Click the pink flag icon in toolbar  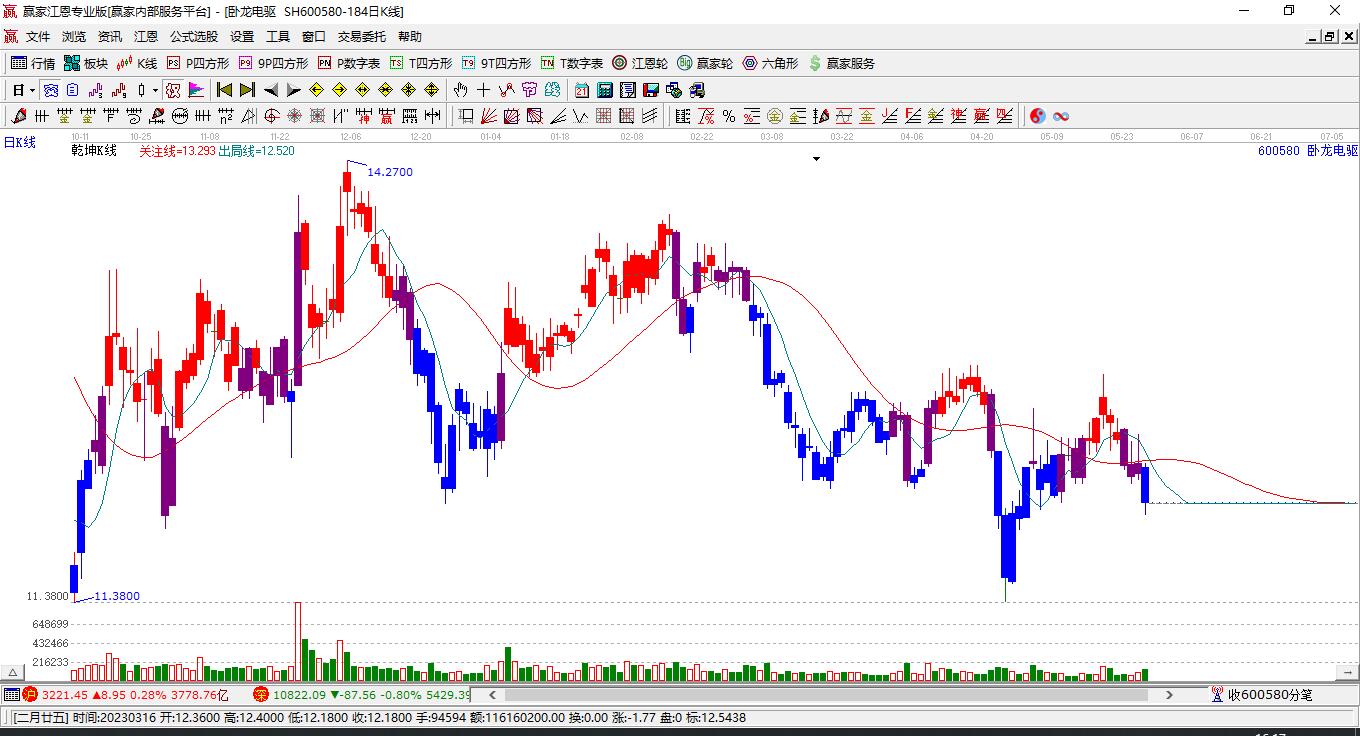[196, 90]
